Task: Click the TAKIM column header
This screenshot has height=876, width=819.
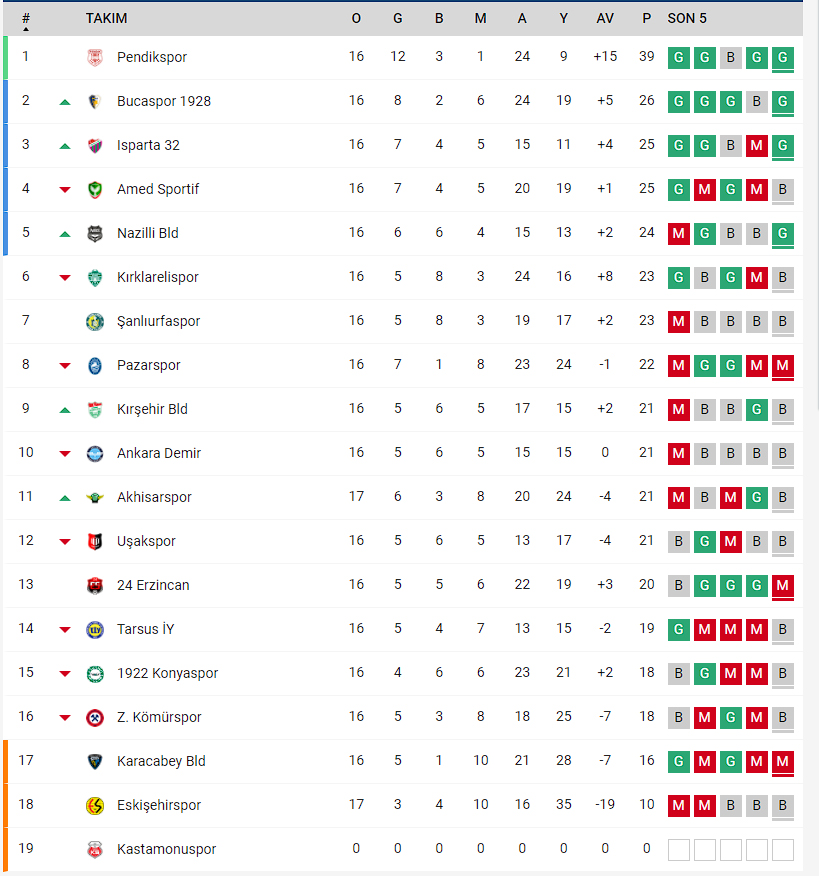Action: coord(107,18)
